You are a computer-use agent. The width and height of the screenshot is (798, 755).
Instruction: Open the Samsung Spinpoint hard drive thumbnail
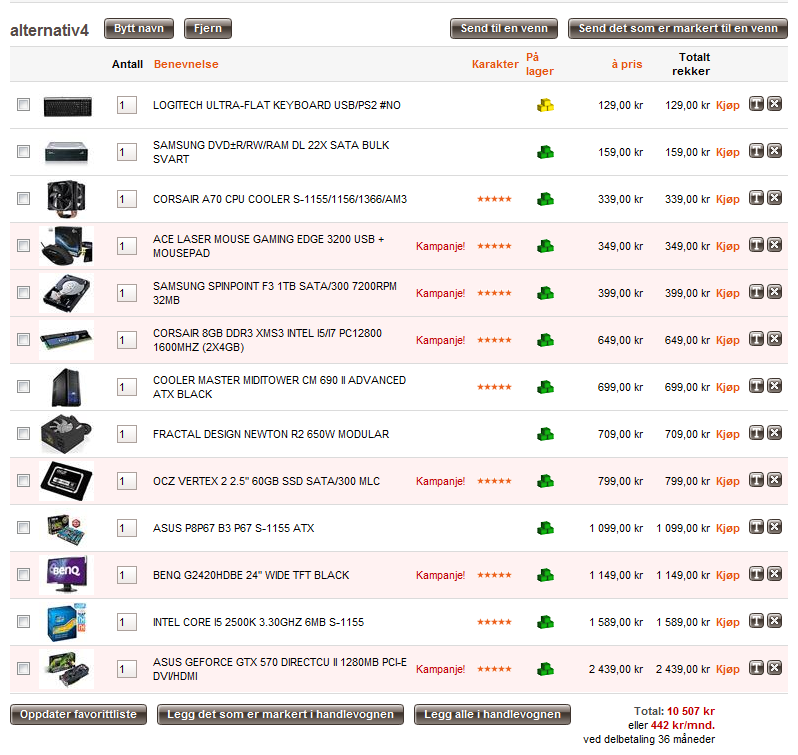pos(67,293)
